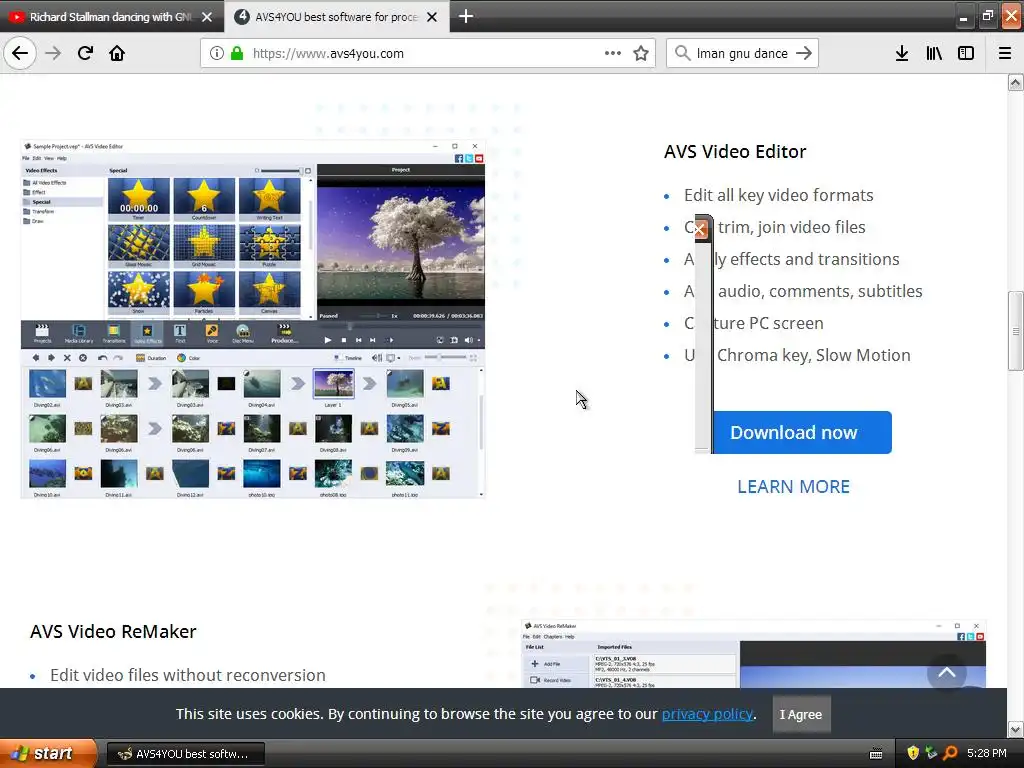Click the green padlock security icon
Screen dimensions: 1024x768
(x=237, y=54)
